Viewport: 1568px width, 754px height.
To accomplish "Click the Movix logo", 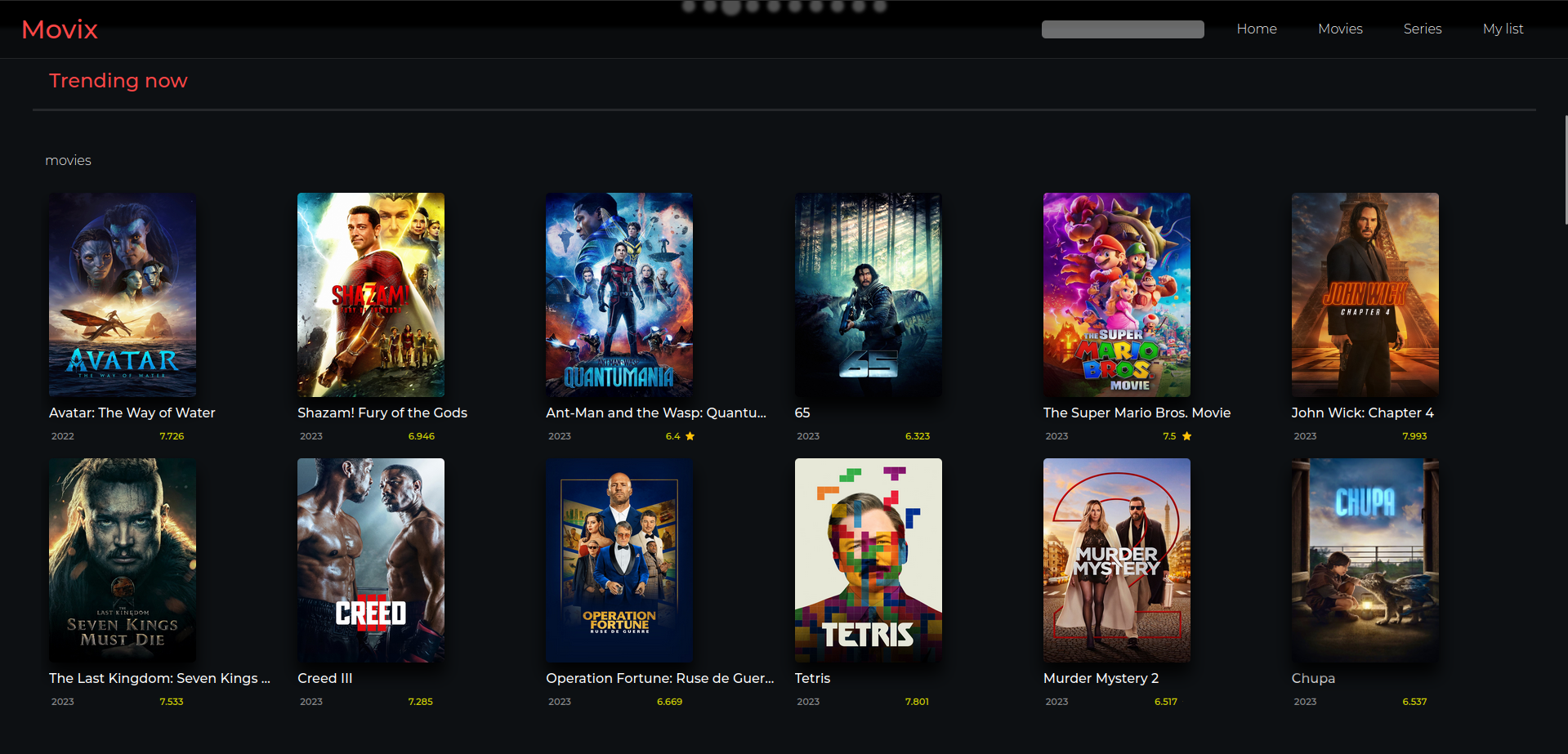I will tap(60, 29).
